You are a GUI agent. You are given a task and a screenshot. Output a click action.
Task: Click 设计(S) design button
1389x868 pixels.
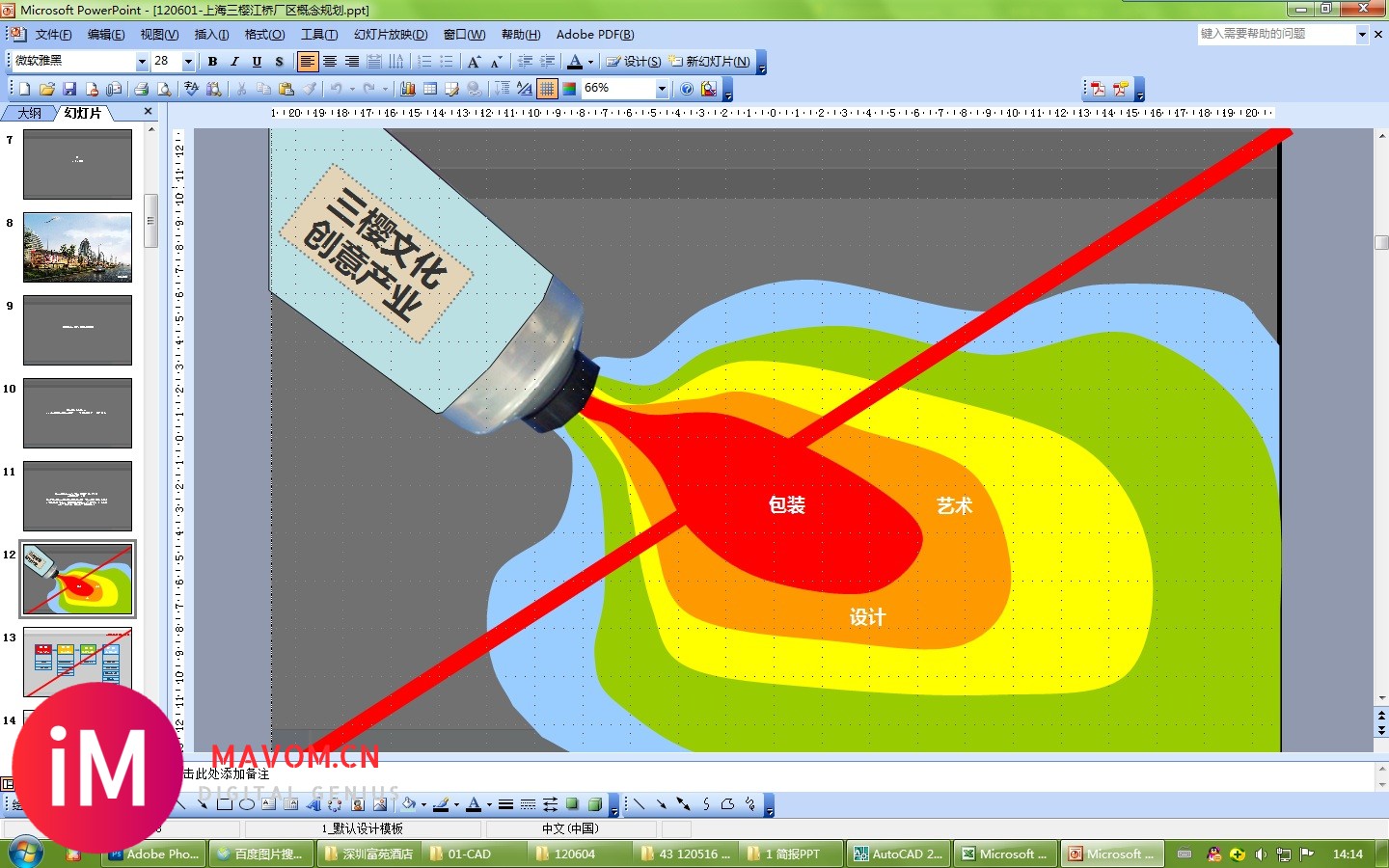pos(634,62)
